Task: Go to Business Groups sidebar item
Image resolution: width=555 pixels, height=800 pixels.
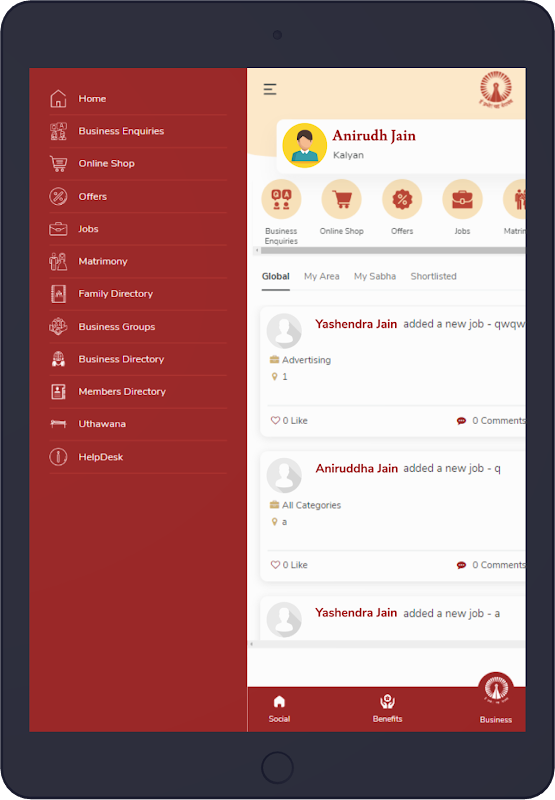Action: tap(138, 327)
